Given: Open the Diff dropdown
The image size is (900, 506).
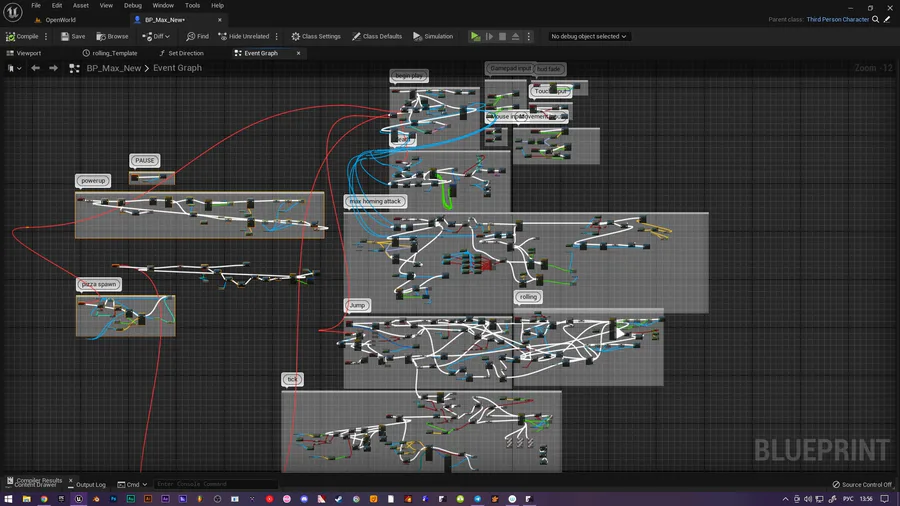Looking at the screenshot, I should 156,36.
